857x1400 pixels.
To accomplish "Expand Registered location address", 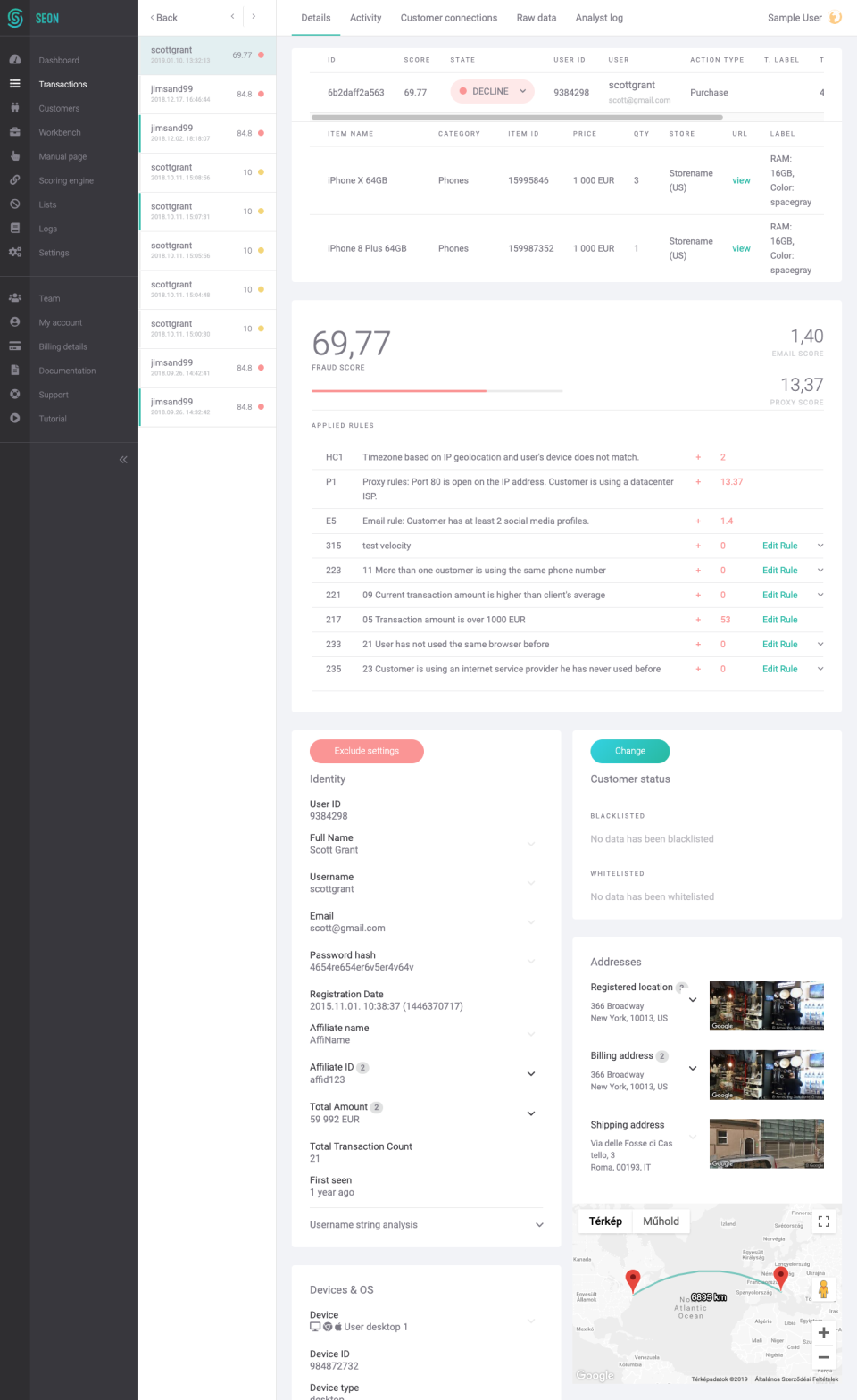I will [693, 1000].
